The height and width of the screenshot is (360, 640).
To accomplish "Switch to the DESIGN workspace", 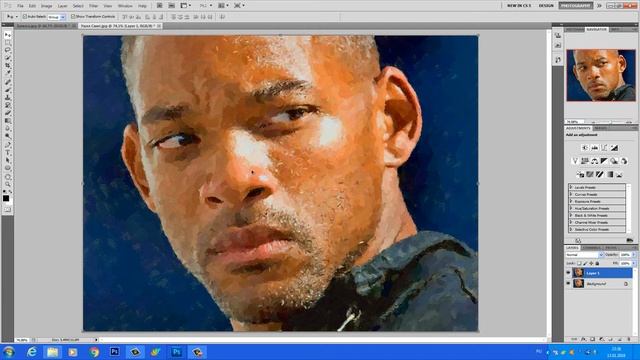I will 546,6.
